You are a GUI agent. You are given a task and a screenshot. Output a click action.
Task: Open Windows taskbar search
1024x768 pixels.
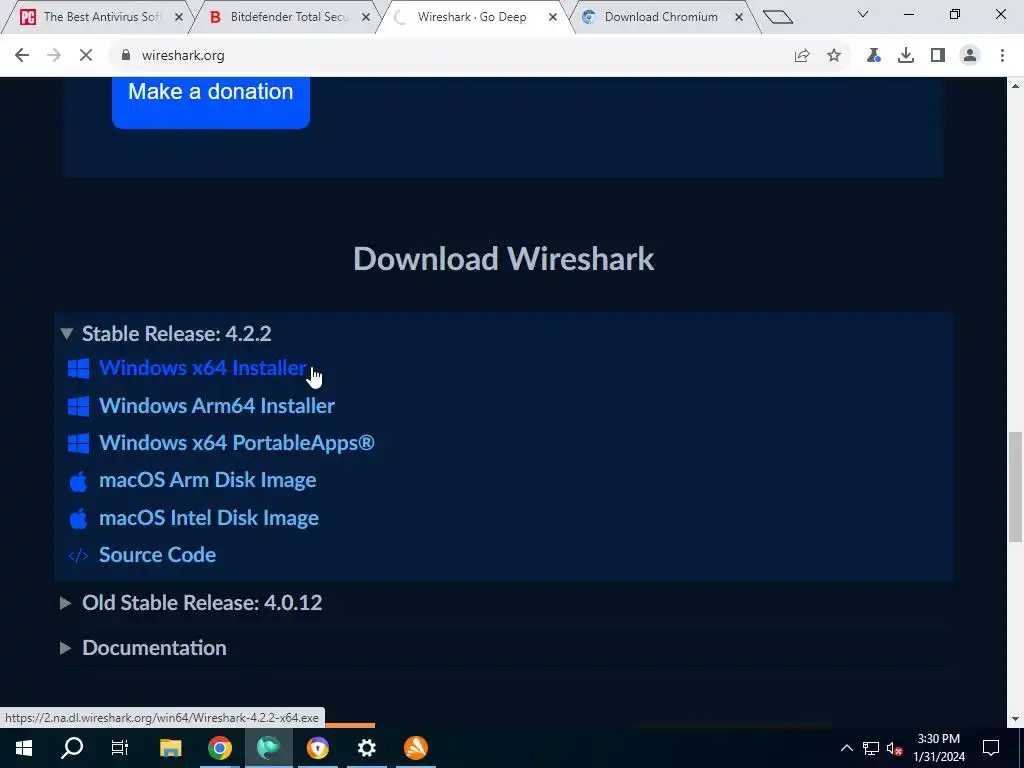[72, 748]
